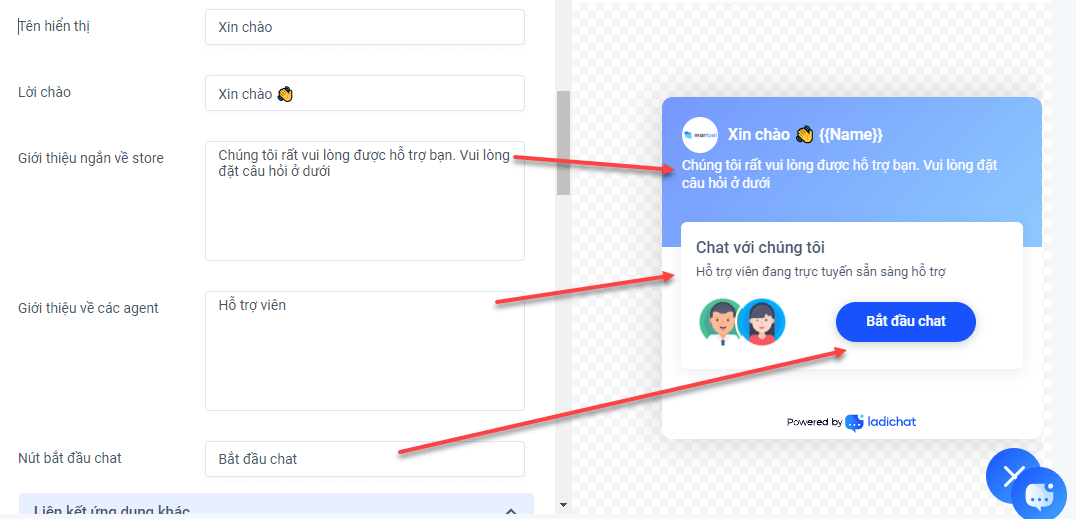Click the 'Giới thiệu ngắn về store' label
The width and height of the screenshot is (1076, 519).
tap(91, 159)
